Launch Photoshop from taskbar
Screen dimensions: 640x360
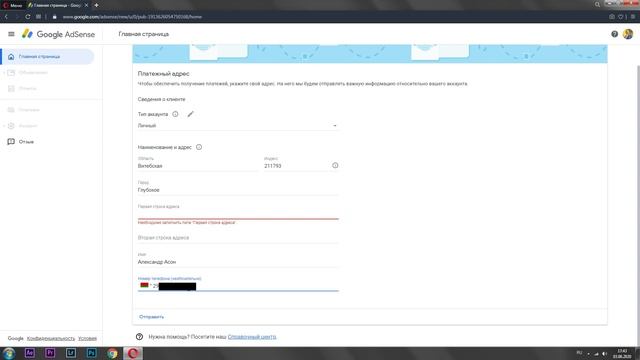[x=91, y=353]
